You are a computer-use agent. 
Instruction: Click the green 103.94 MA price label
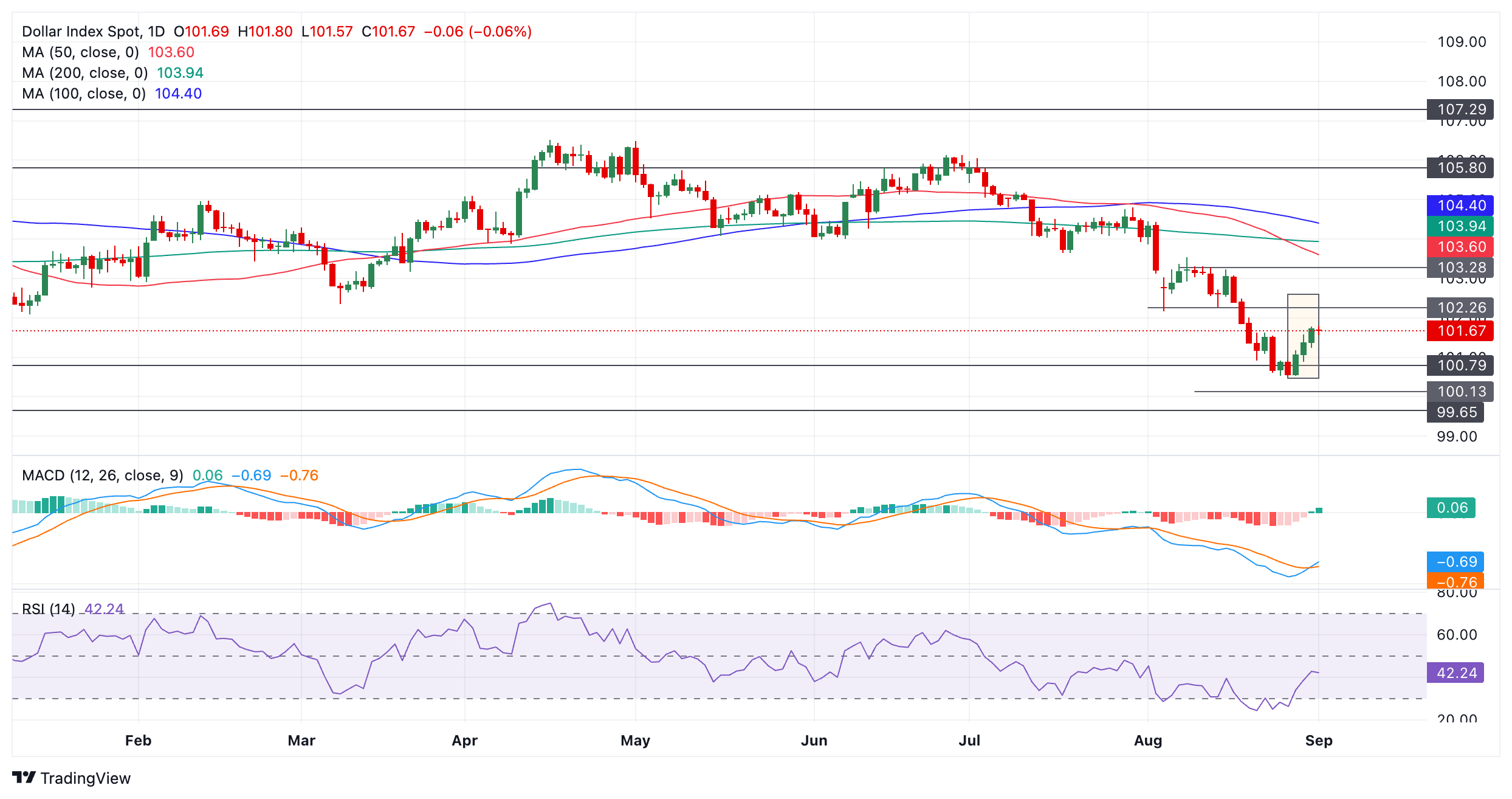(1460, 226)
